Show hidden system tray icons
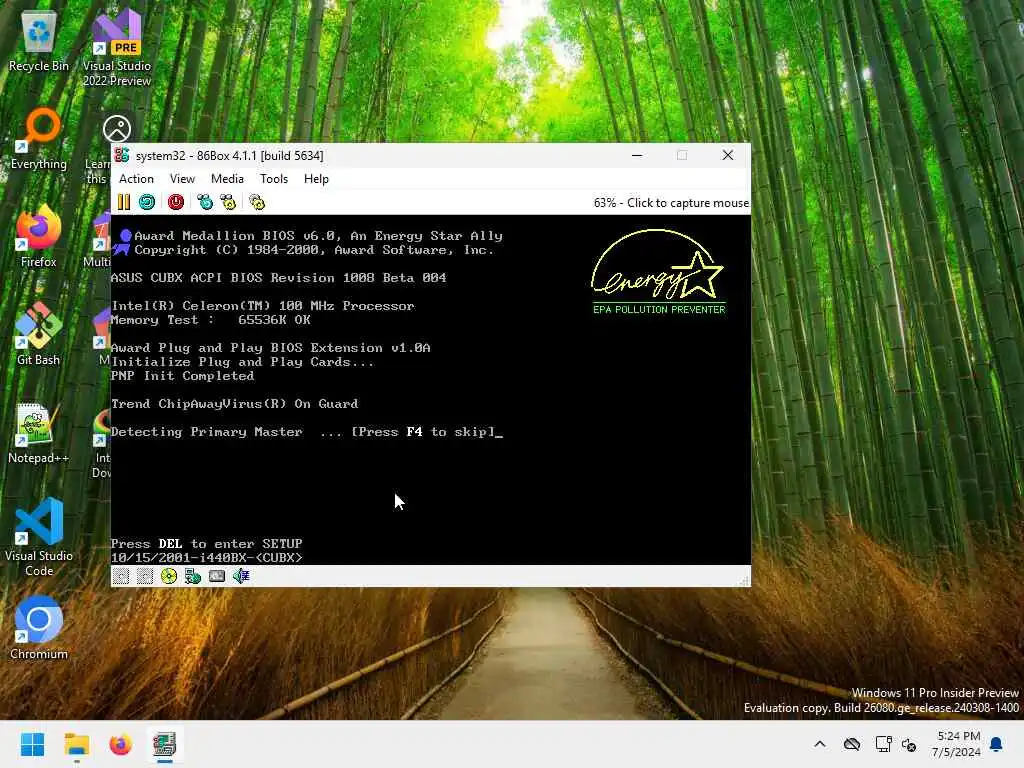1024x768 pixels. point(820,744)
